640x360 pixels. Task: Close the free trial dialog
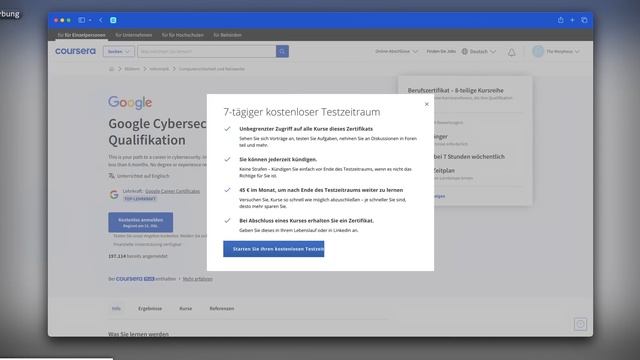(427, 104)
